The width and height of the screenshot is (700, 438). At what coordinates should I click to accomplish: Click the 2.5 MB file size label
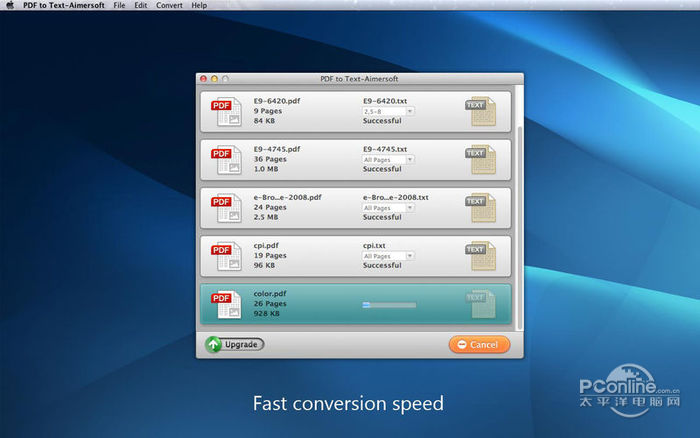click(266, 217)
